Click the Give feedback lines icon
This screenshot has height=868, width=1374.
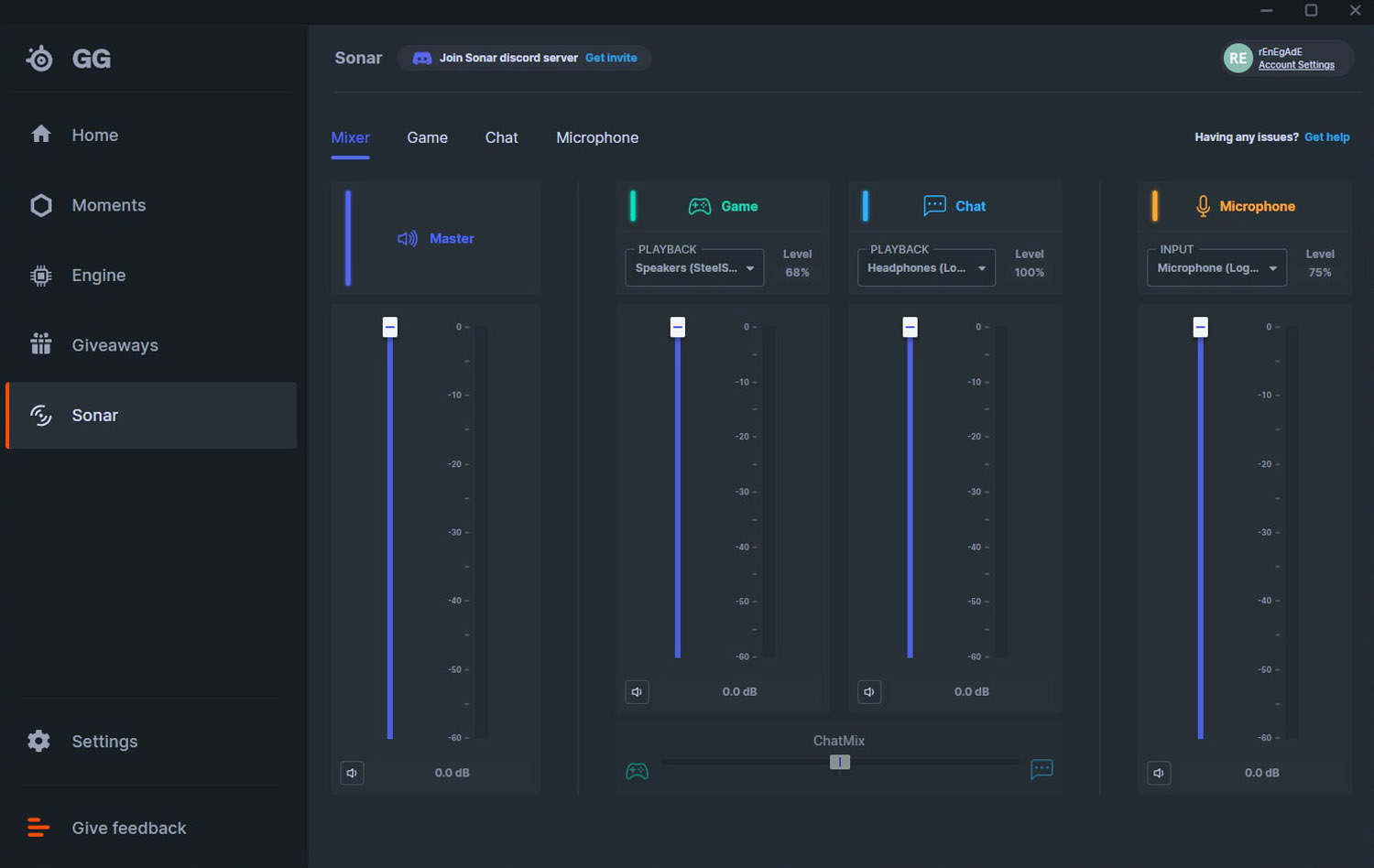pos(38,828)
